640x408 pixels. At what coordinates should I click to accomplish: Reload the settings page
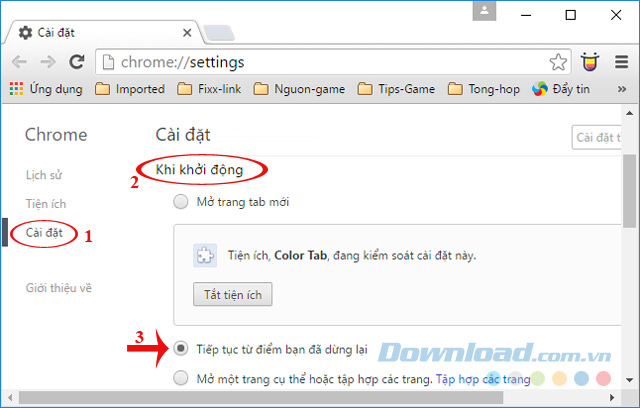[77, 62]
